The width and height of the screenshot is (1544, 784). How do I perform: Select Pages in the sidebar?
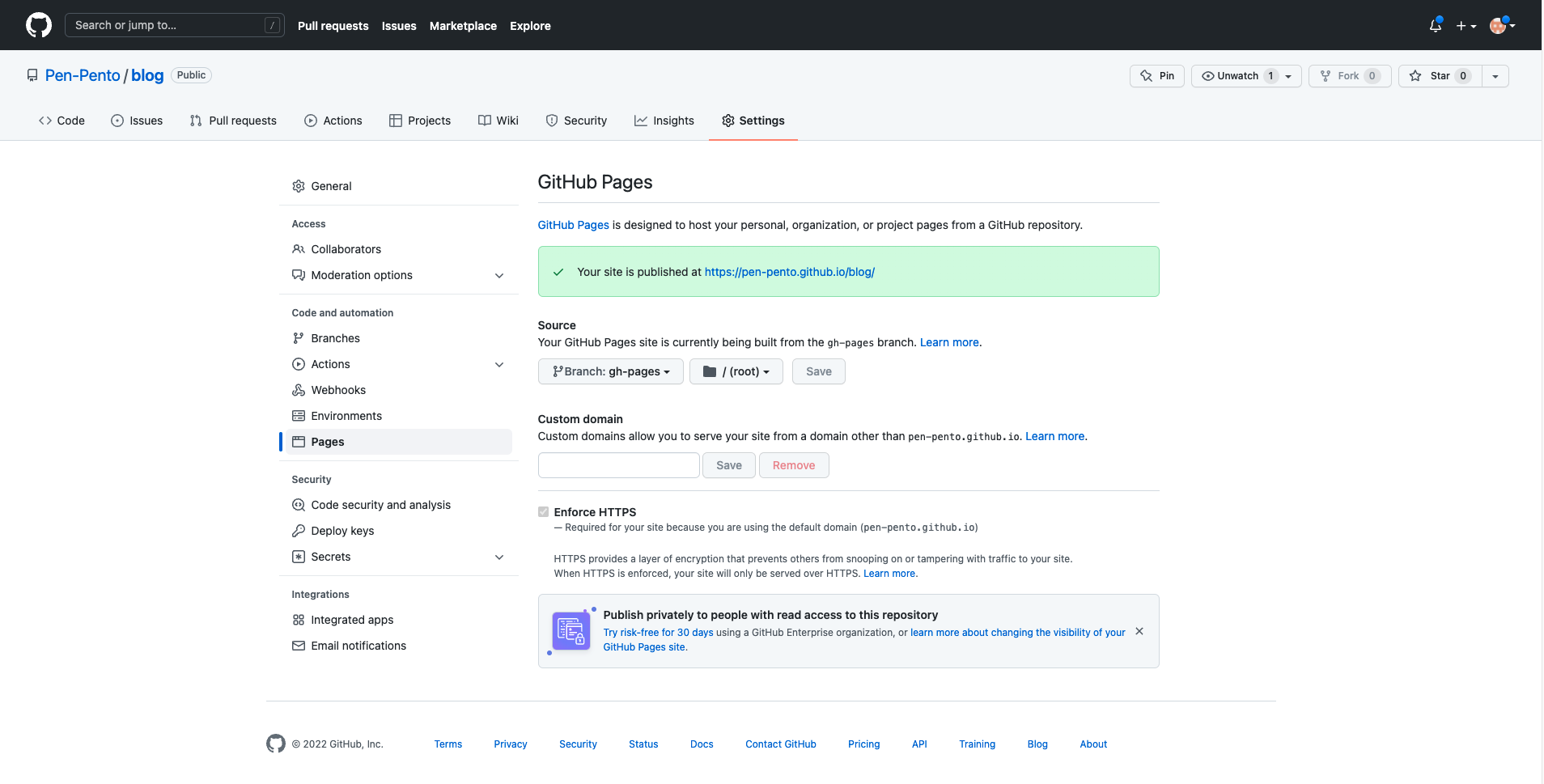[x=399, y=442]
